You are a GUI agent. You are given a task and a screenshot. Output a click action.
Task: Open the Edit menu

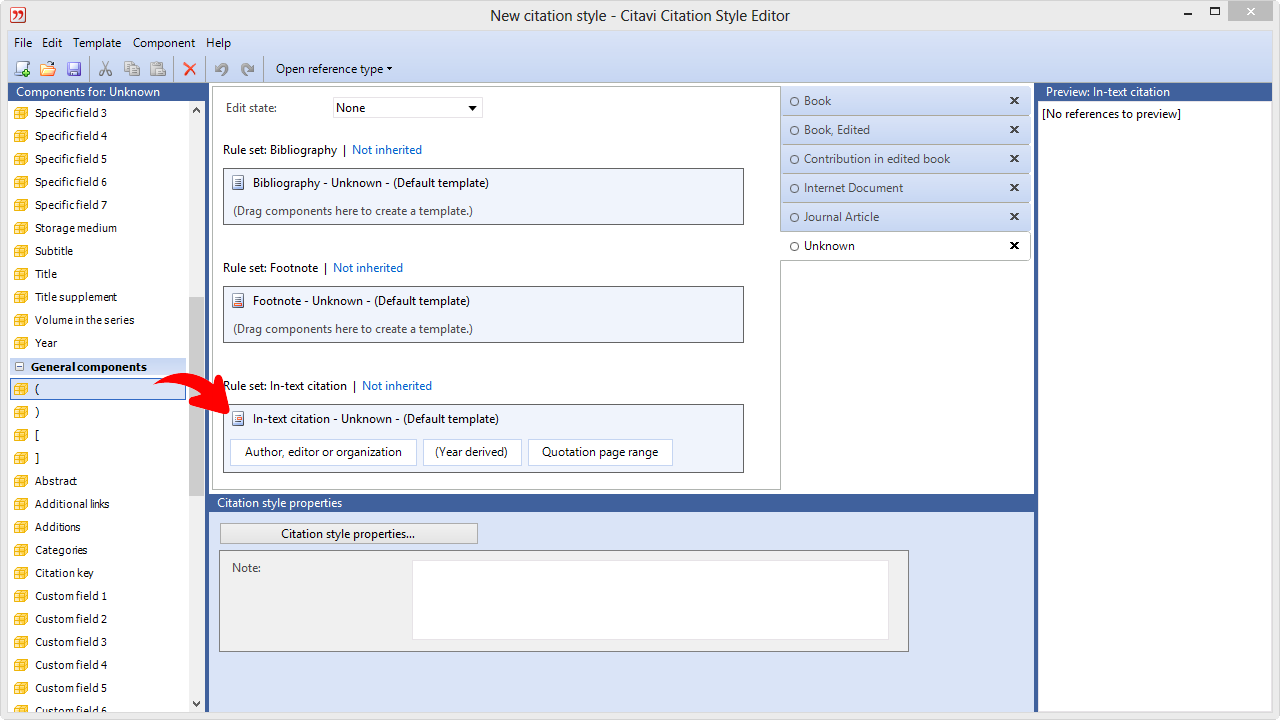click(x=52, y=43)
